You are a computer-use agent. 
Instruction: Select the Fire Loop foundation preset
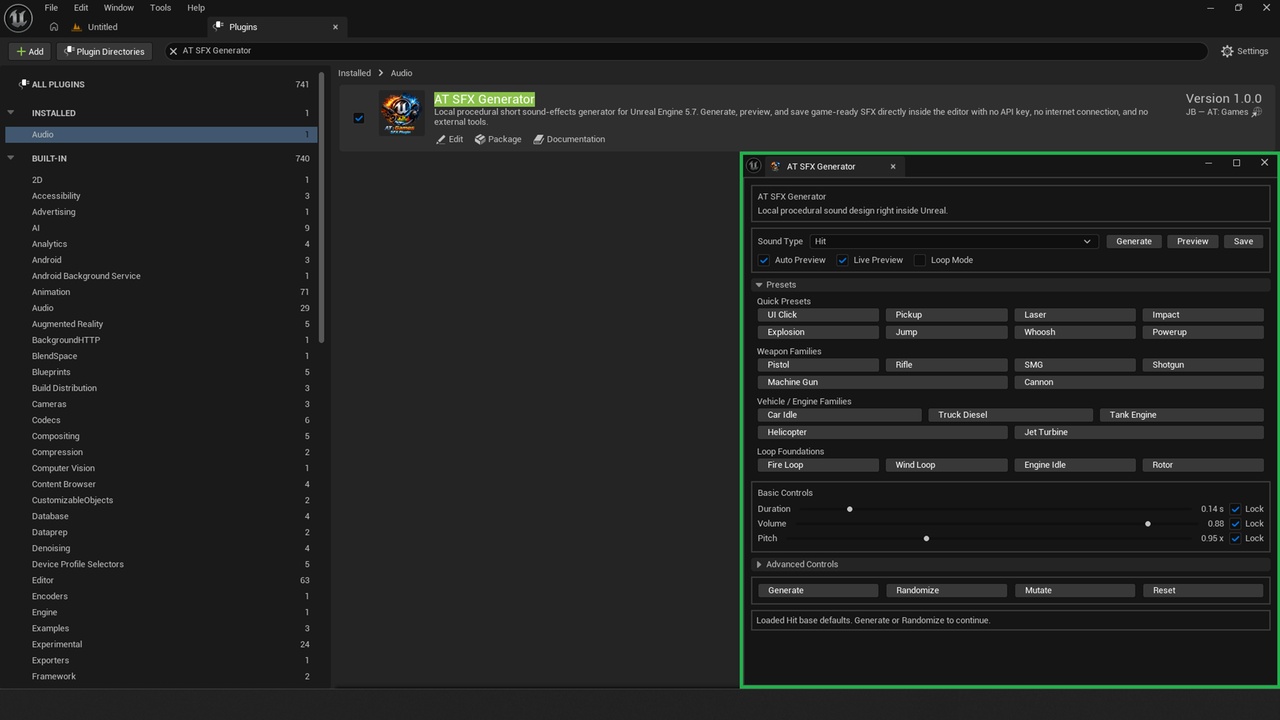click(x=818, y=465)
